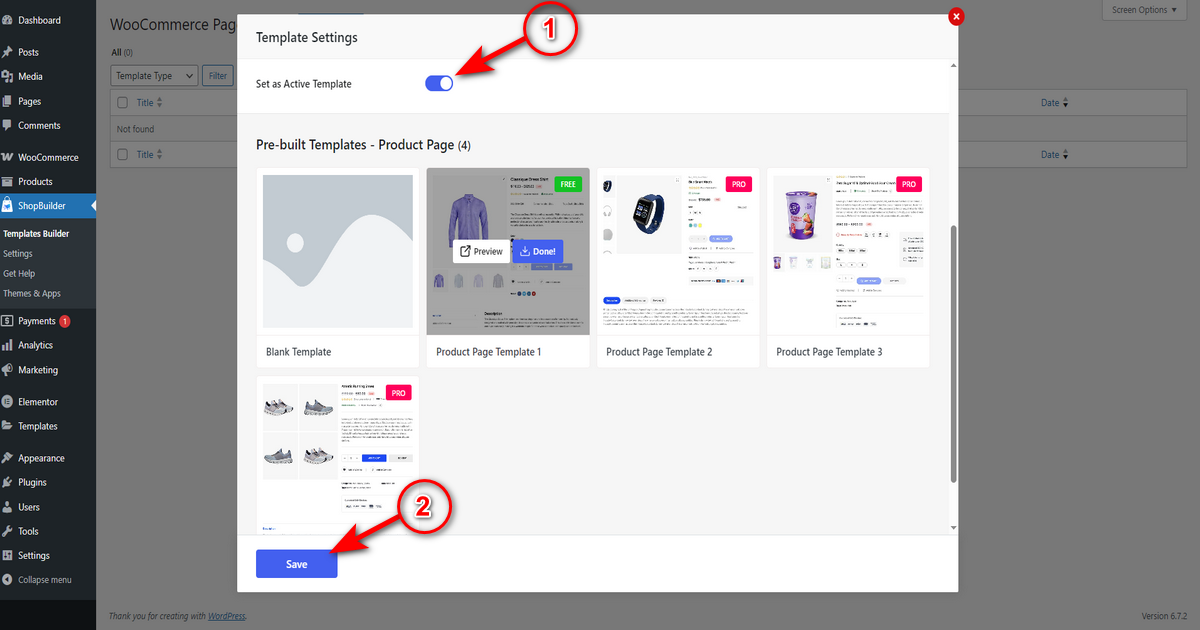The width and height of the screenshot is (1200, 630).
Task: Open Get Help submenu item
Action: pos(19,273)
